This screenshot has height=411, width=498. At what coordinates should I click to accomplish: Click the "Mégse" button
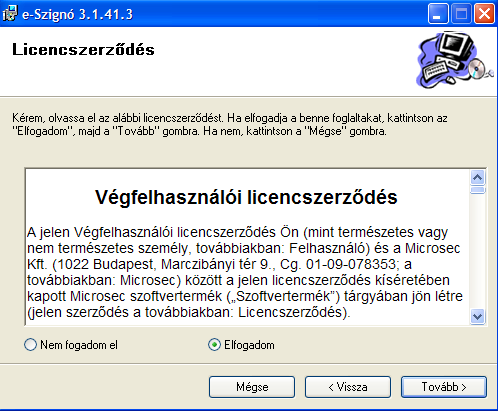tap(252, 387)
